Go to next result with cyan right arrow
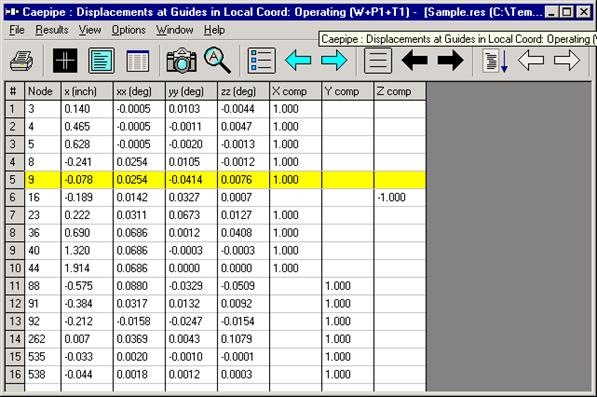This screenshot has width=597, height=397. [x=334, y=61]
